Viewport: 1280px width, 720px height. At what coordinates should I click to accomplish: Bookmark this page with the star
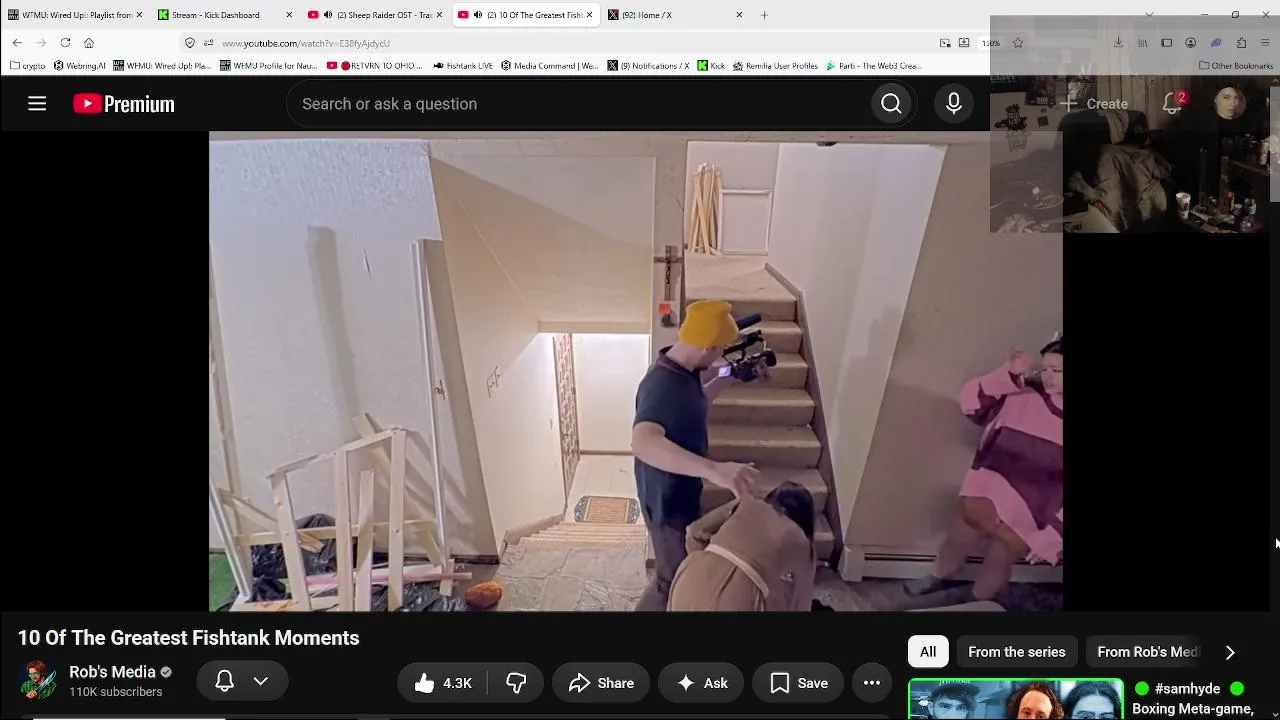click(1018, 43)
